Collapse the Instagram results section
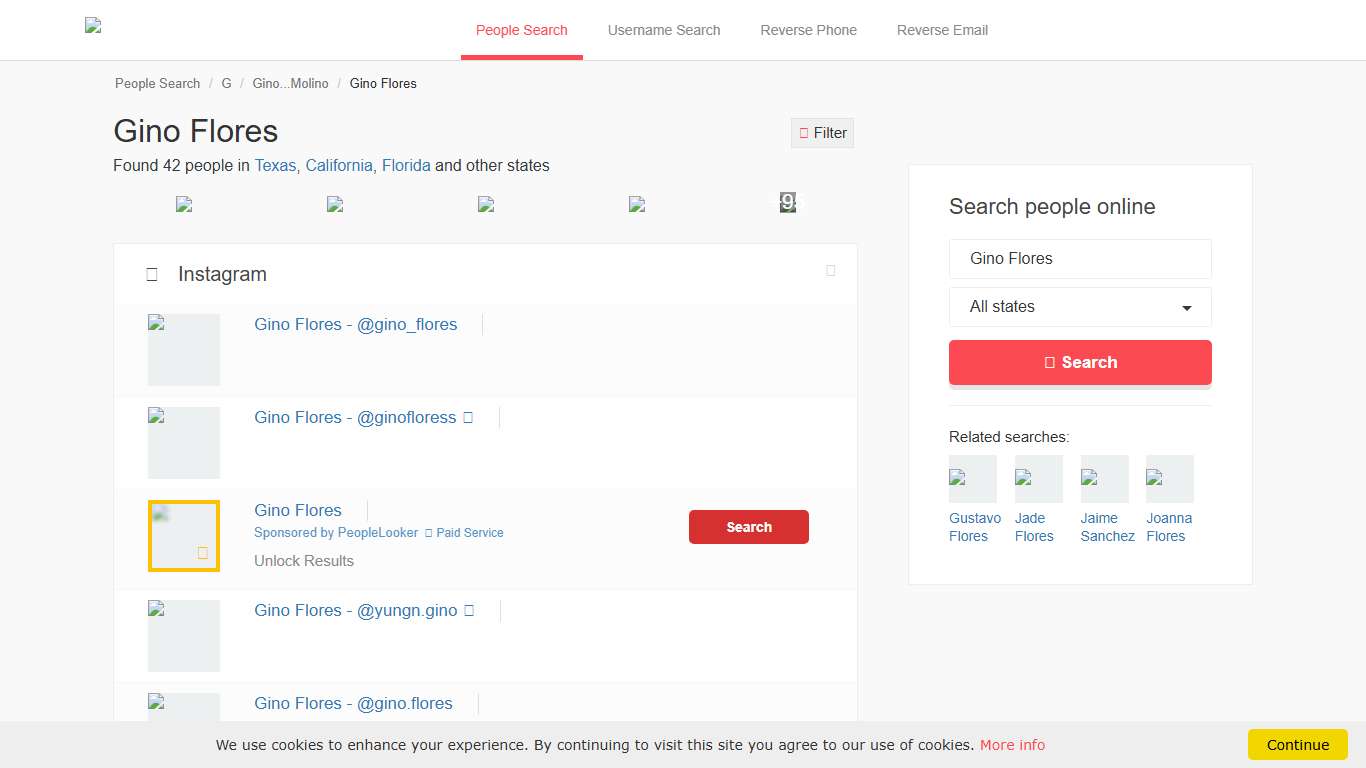The height and width of the screenshot is (768, 1366). coord(830,269)
